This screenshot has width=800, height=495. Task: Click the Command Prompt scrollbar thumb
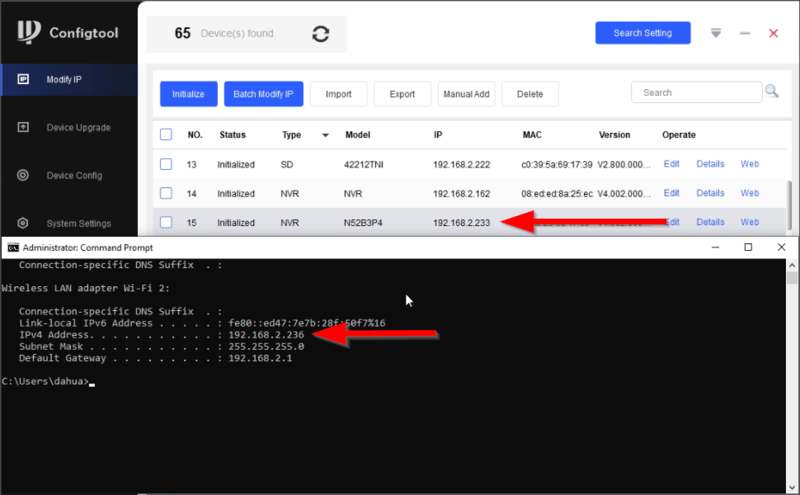click(792, 278)
